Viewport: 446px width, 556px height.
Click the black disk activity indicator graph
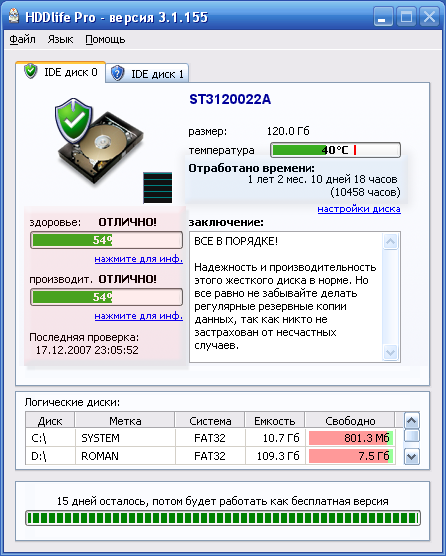tap(157, 188)
